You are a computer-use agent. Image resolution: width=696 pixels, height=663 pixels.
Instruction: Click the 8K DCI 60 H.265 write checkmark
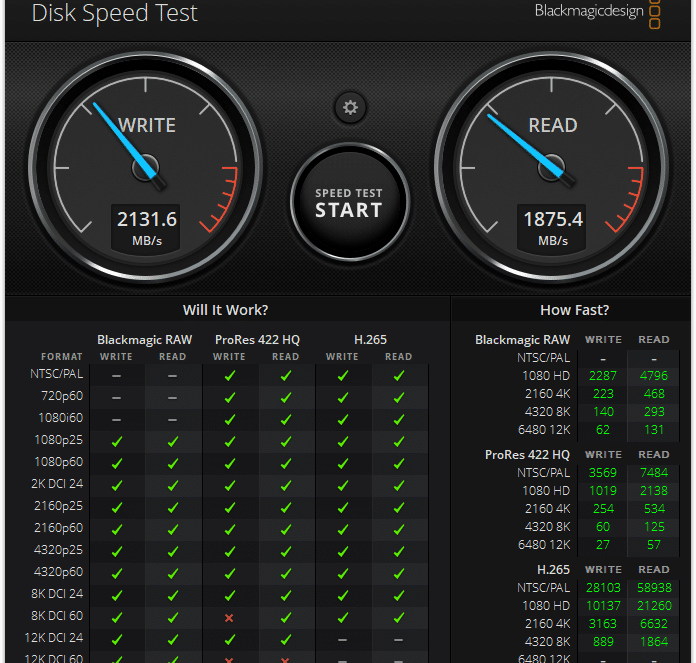point(343,617)
